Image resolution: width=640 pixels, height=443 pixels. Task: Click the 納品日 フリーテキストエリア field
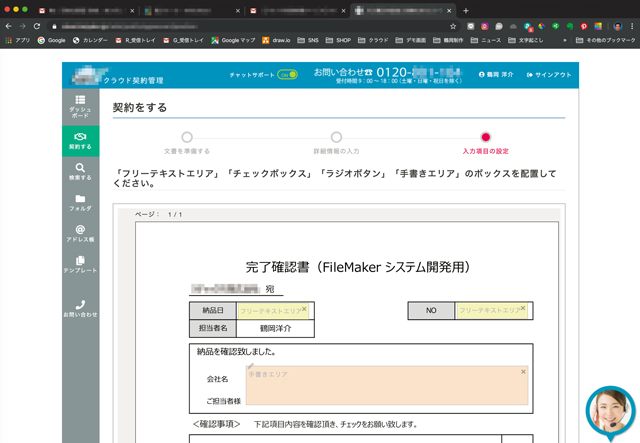(x=271, y=311)
